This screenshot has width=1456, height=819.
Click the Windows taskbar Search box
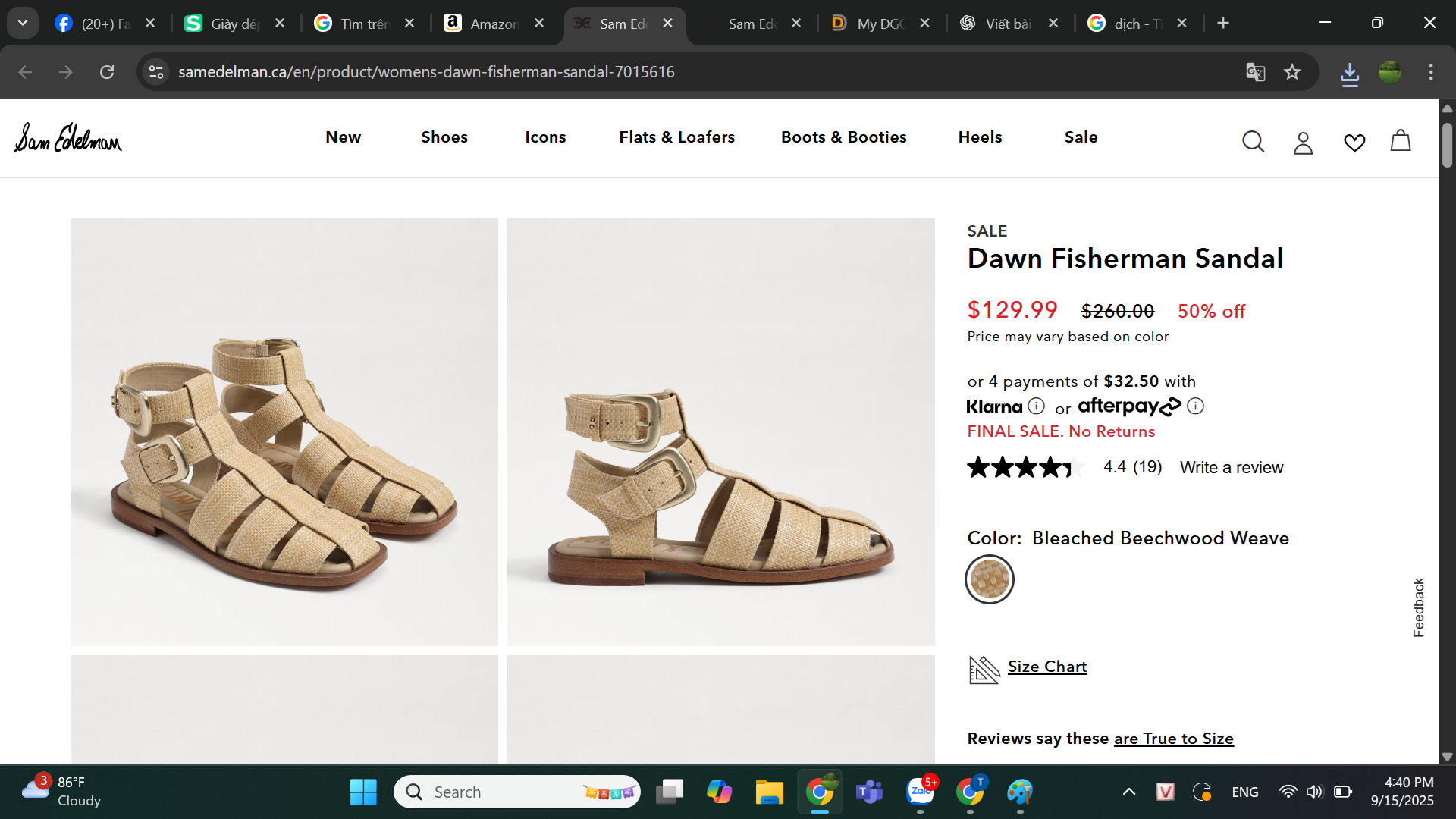(x=517, y=792)
